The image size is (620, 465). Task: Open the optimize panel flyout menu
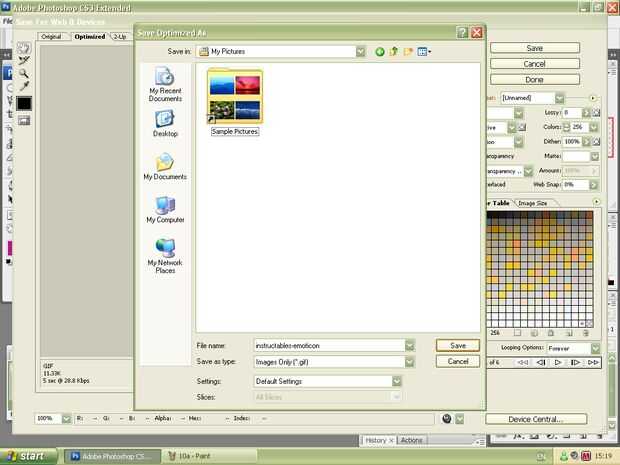[592, 98]
